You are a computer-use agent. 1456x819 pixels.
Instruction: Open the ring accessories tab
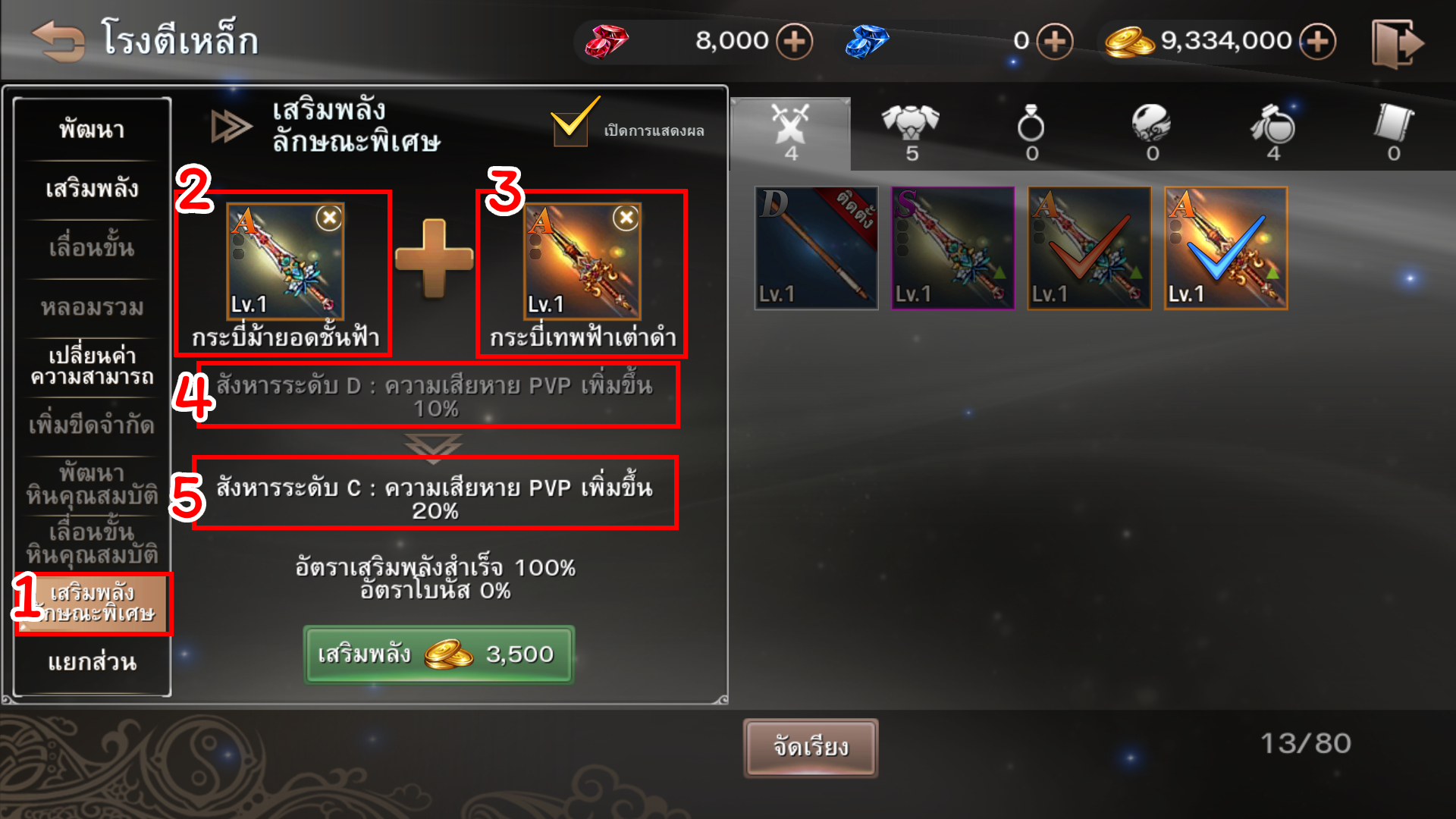pyautogui.click(x=1031, y=133)
